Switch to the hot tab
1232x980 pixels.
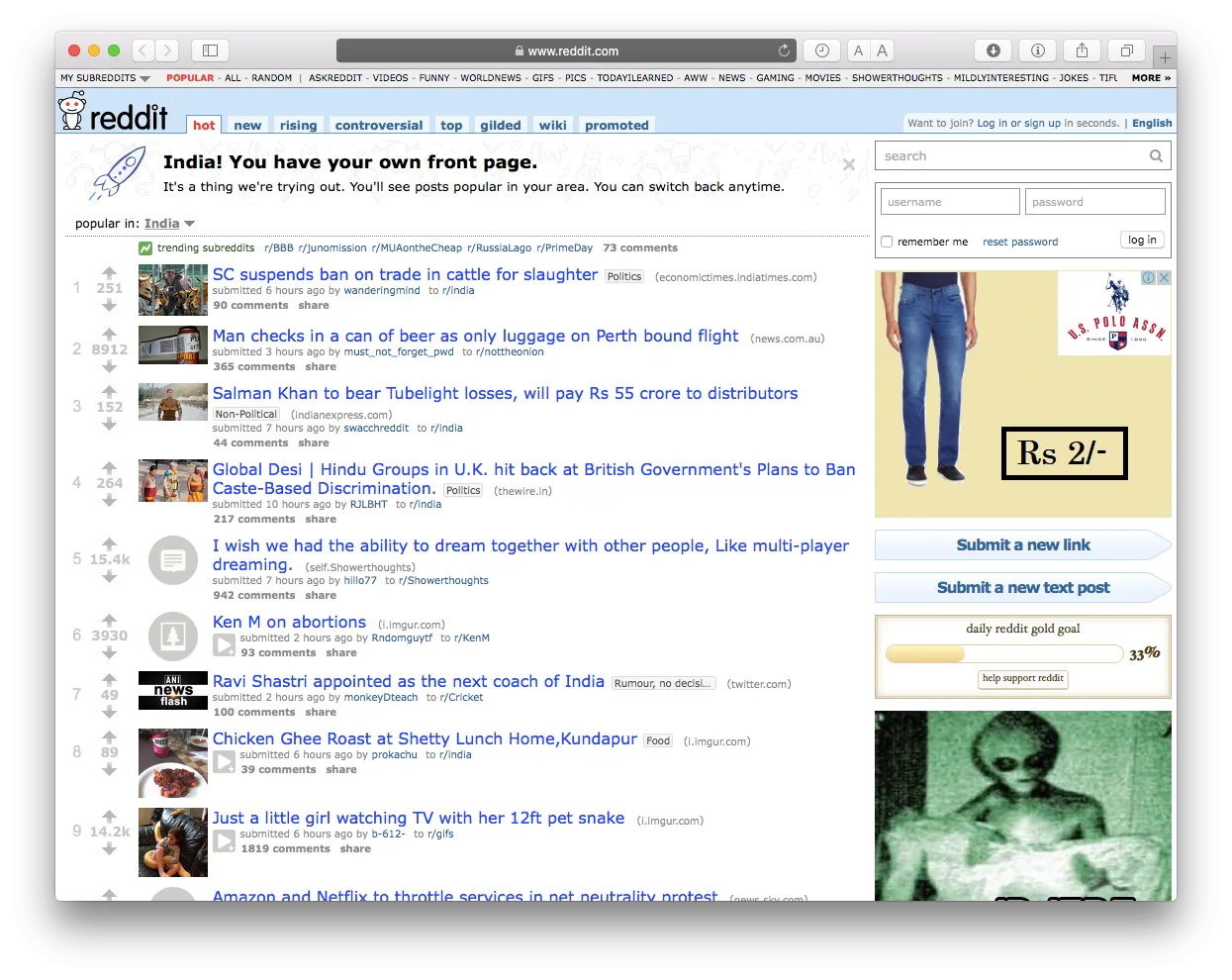point(204,125)
